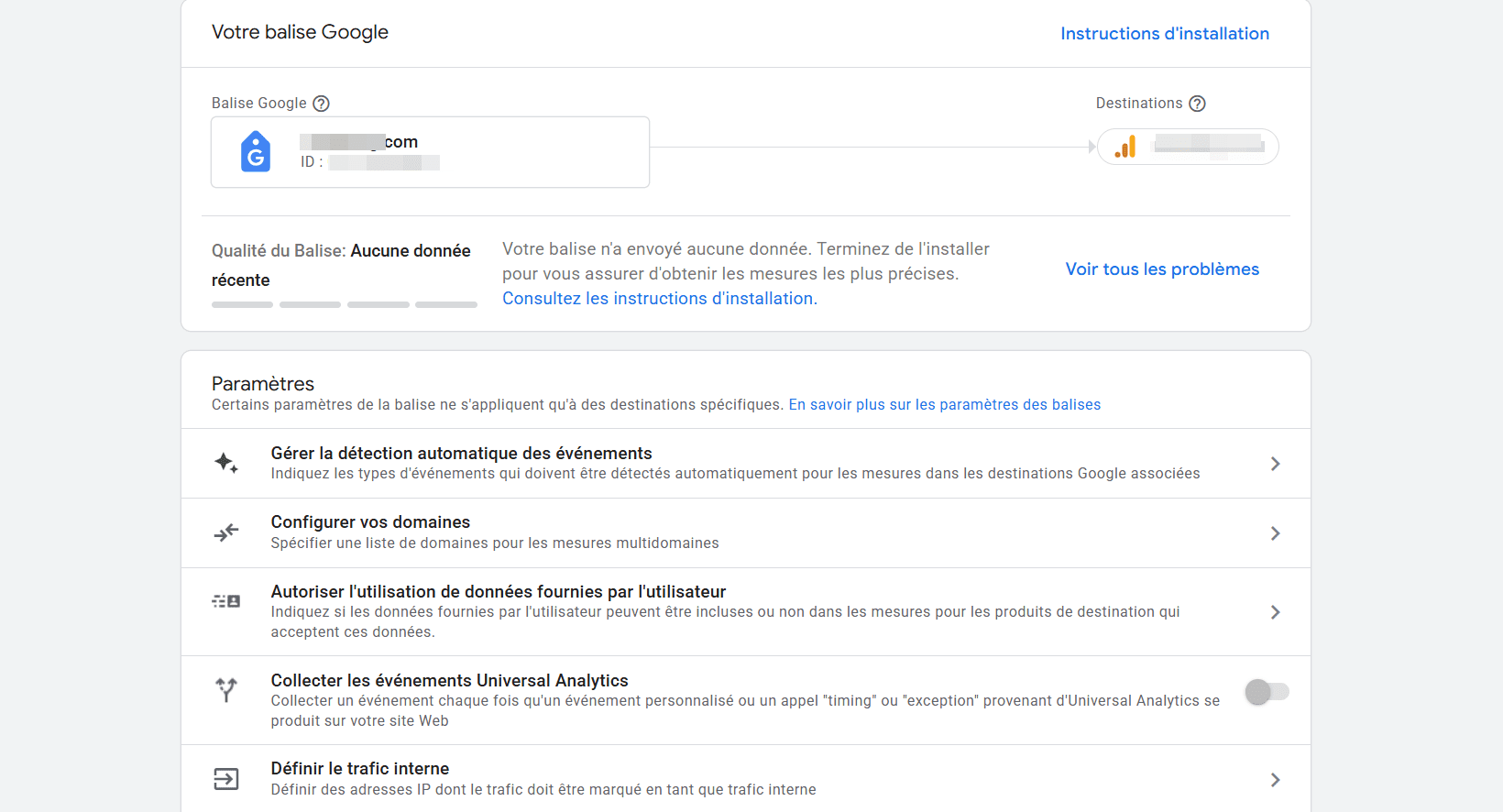
Task: Expand chevron for user-provided data row
Action: click(x=1275, y=612)
